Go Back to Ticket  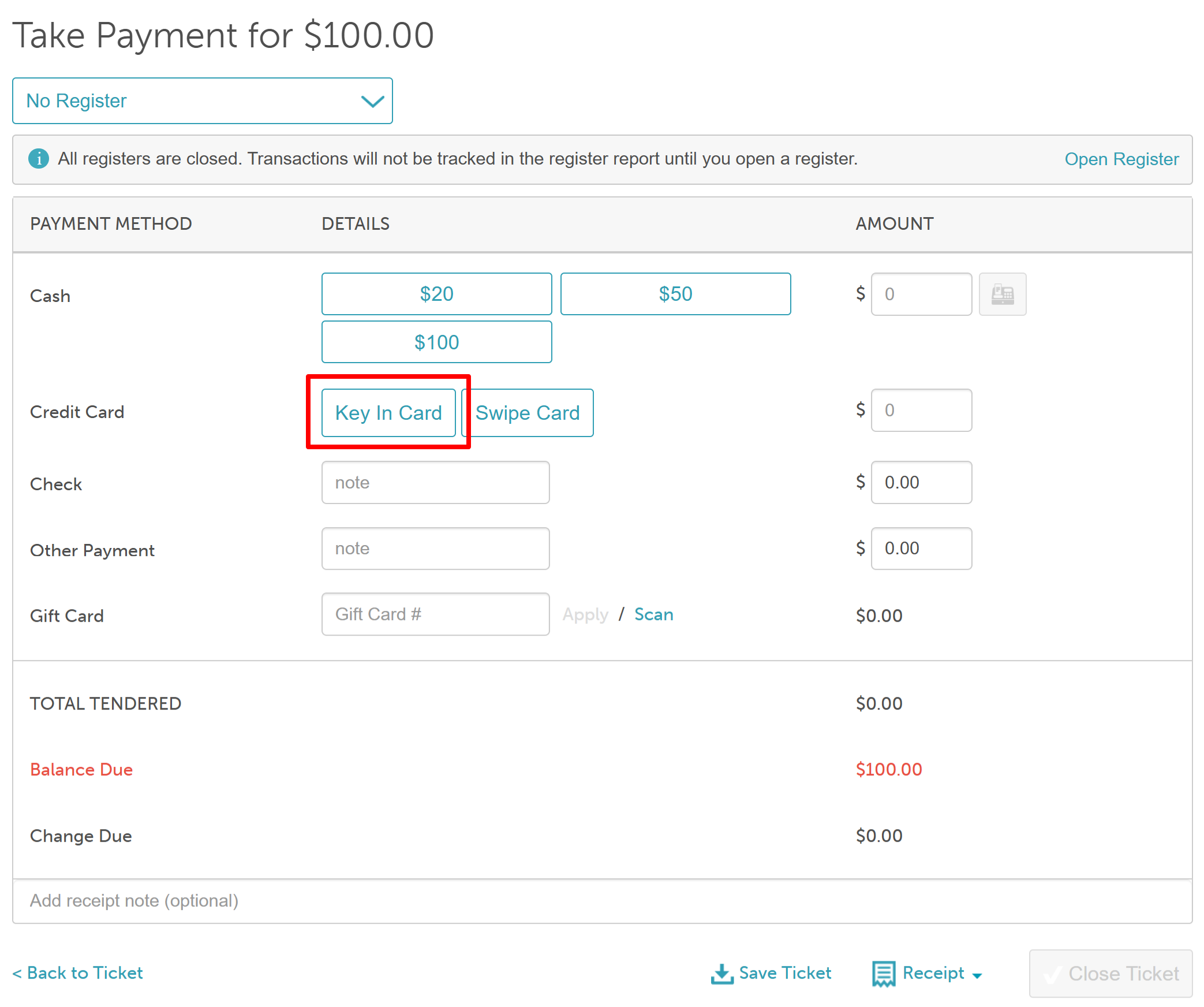pyautogui.click(x=78, y=973)
